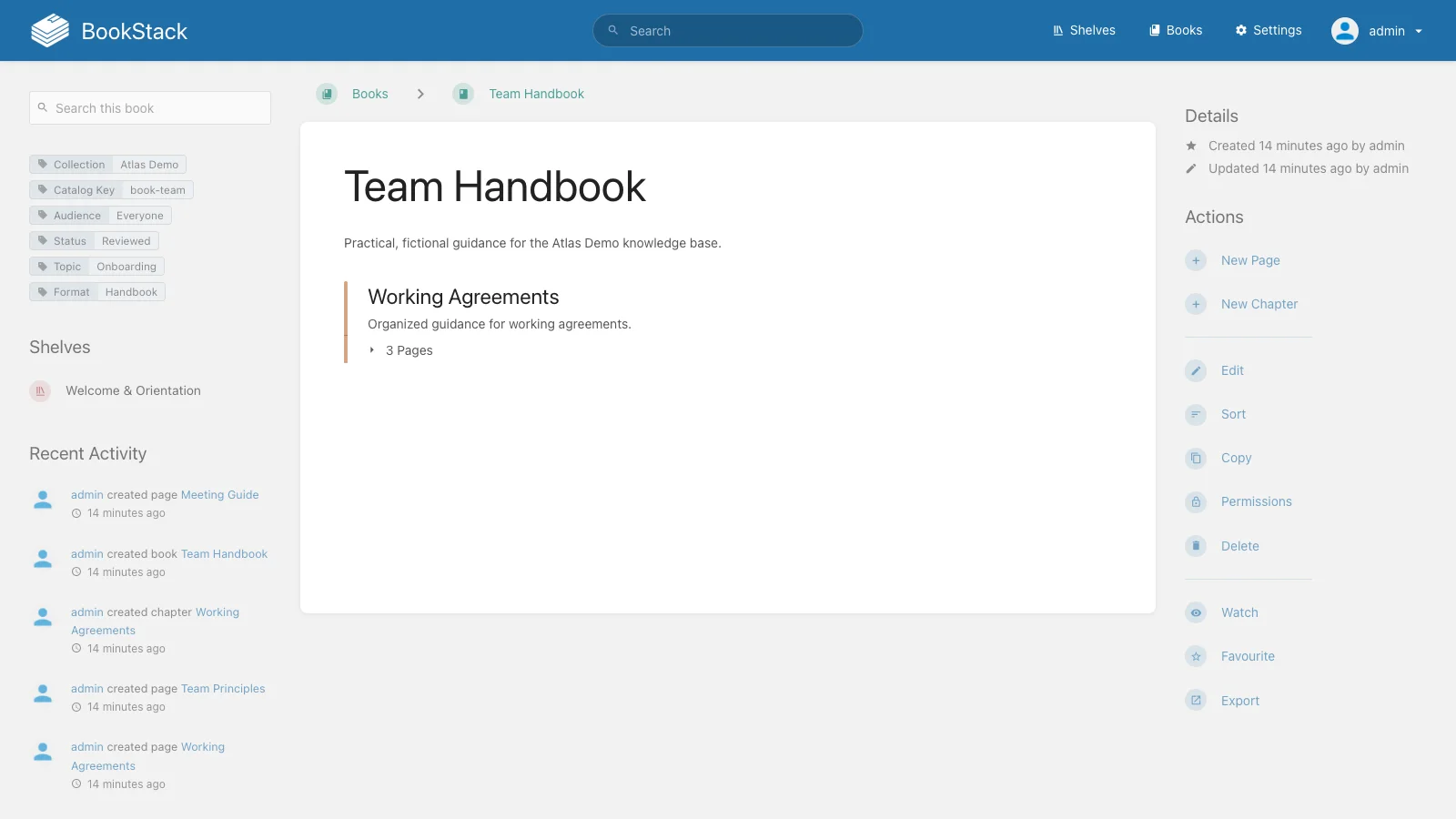
Task: Open Settings in the top navigation
Action: (1269, 30)
